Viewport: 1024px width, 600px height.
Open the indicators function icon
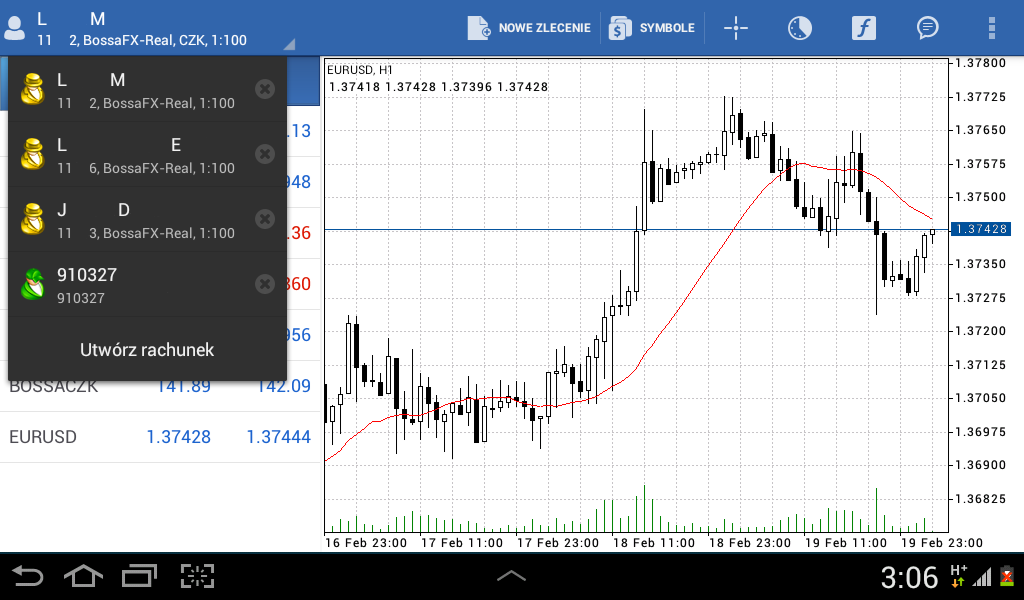pyautogui.click(x=863, y=28)
